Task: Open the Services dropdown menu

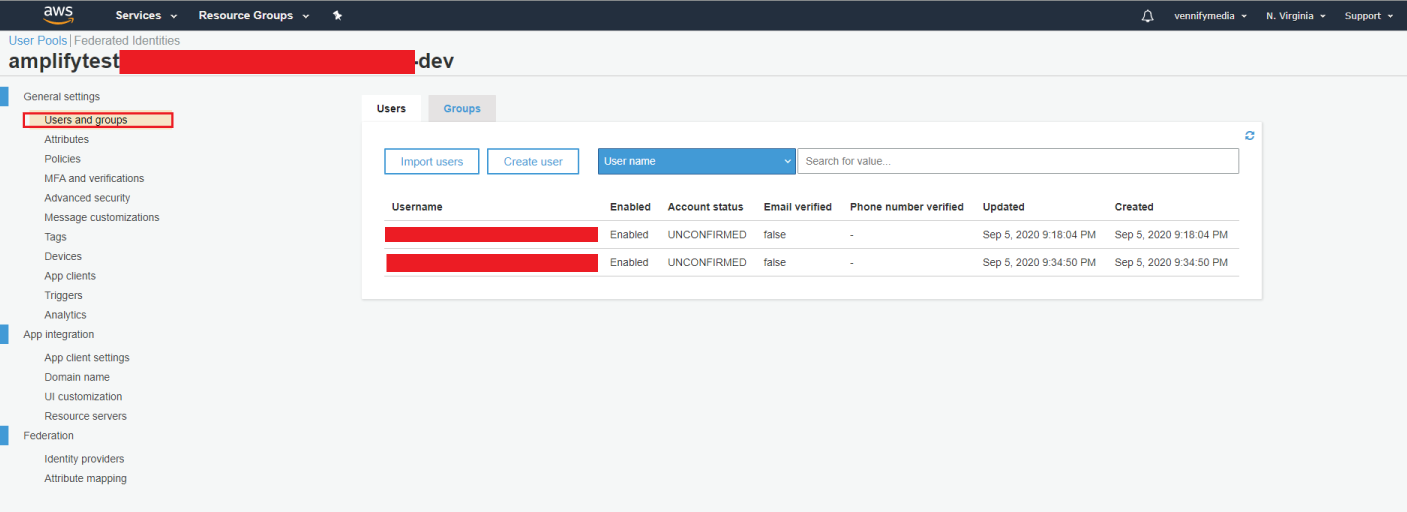Action: (146, 15)
